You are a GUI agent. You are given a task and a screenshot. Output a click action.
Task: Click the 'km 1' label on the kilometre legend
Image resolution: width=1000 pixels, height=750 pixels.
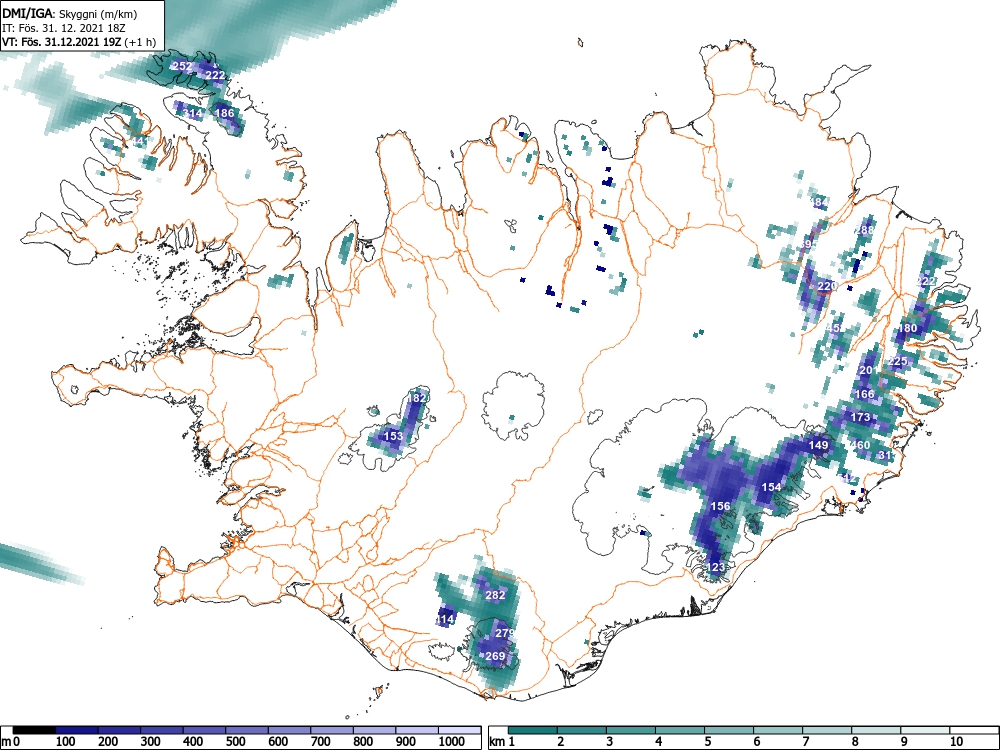(501, 742)
